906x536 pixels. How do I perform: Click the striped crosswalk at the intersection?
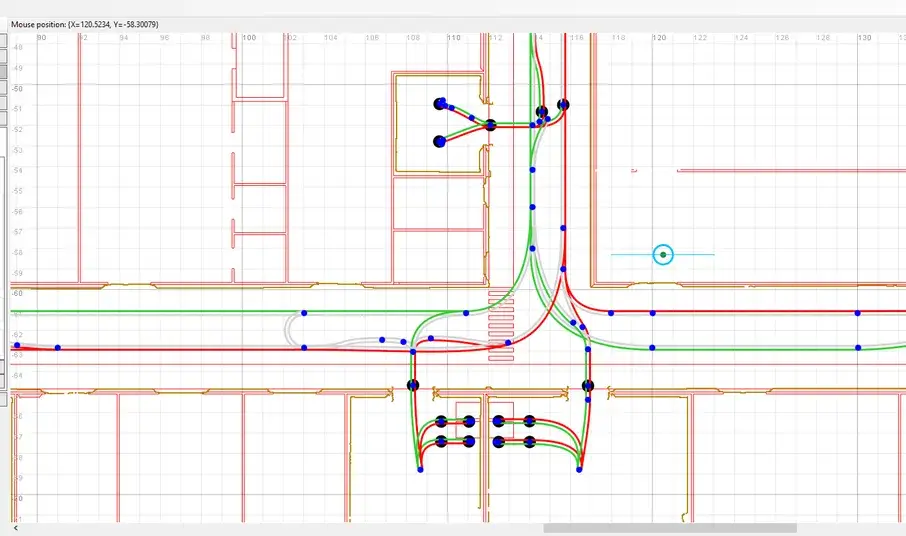pyautogui.click(x=501, y=325)
